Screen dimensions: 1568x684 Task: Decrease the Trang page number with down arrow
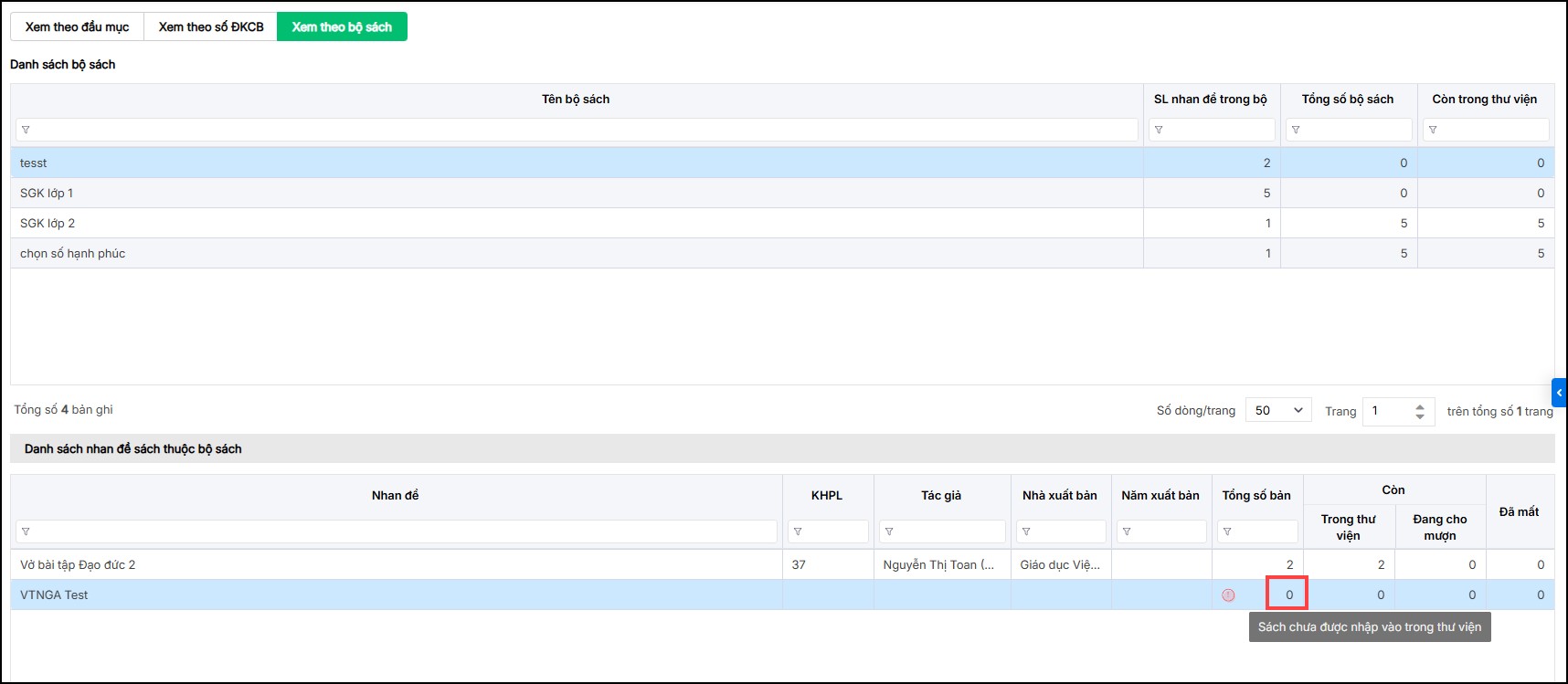click(1419, 416)
